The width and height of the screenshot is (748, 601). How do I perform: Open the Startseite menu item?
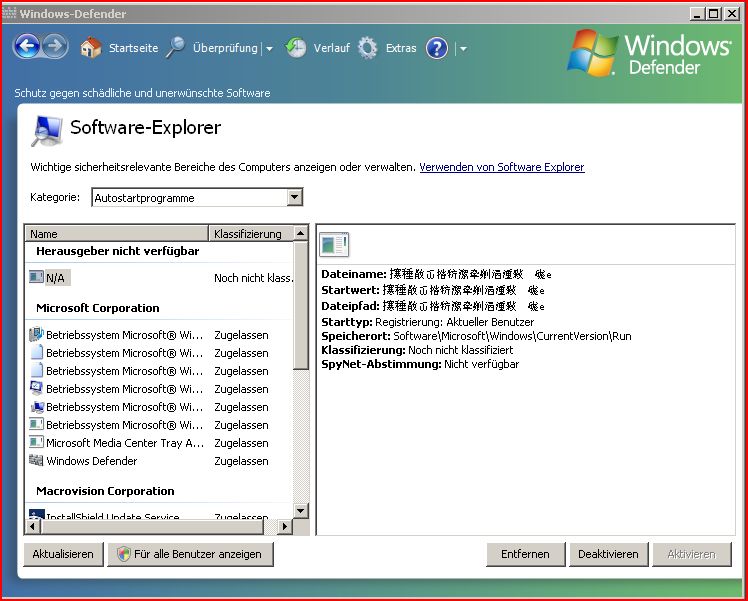pos(133,48)
